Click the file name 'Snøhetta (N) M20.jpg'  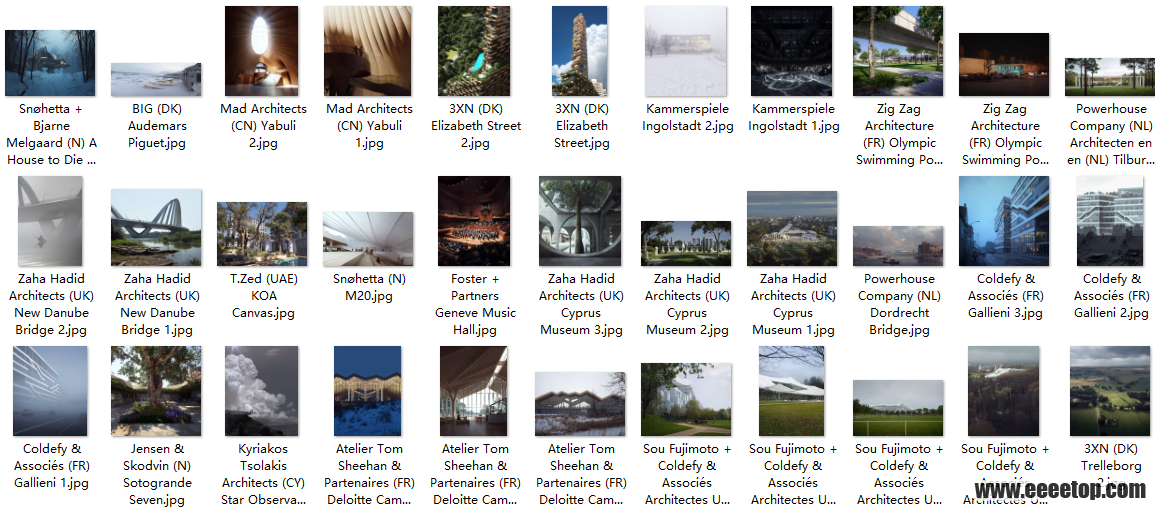click(x=368, y=287)
